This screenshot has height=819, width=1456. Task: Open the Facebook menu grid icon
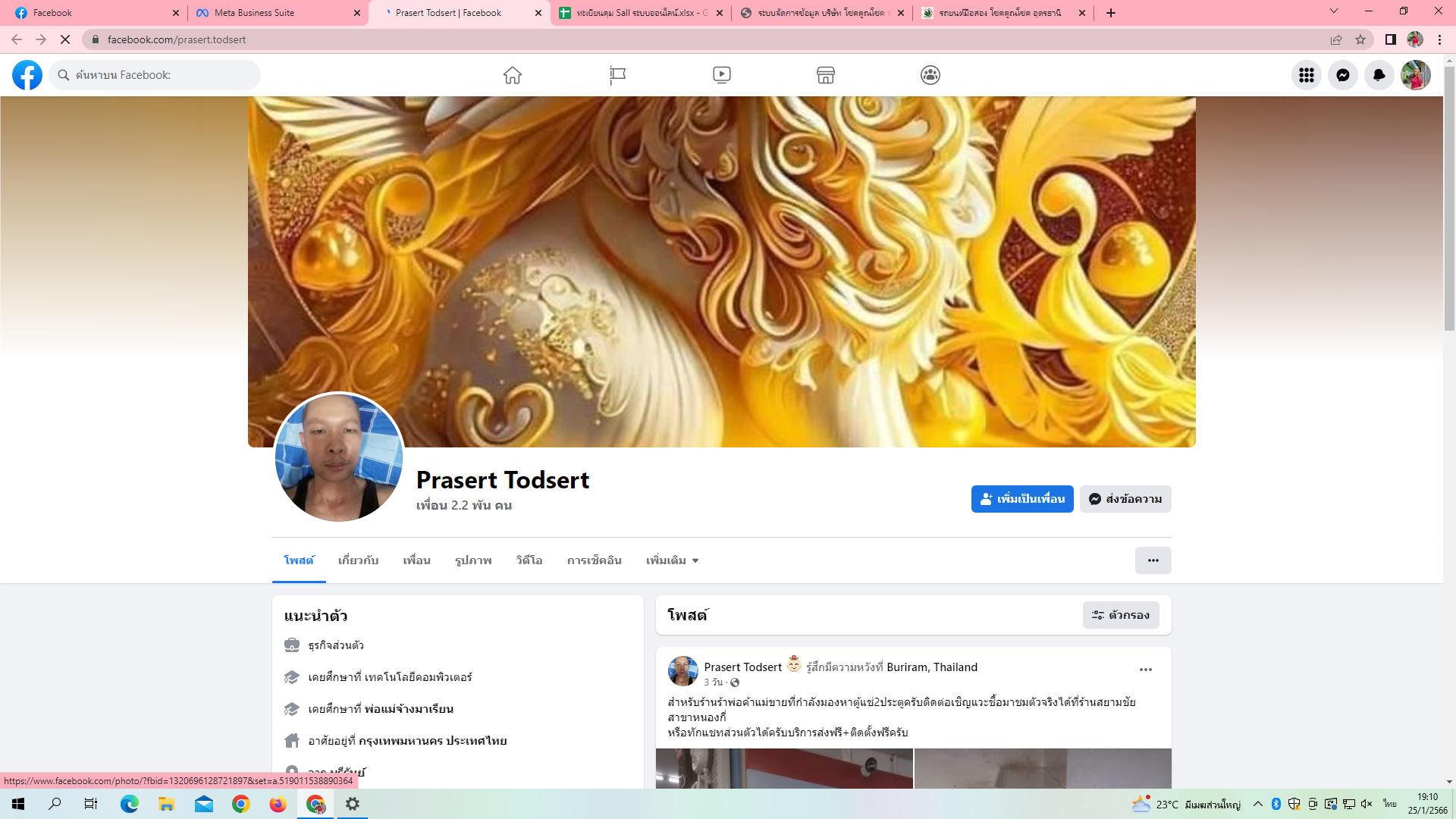pyautogui.click(x=1306, y=75)
